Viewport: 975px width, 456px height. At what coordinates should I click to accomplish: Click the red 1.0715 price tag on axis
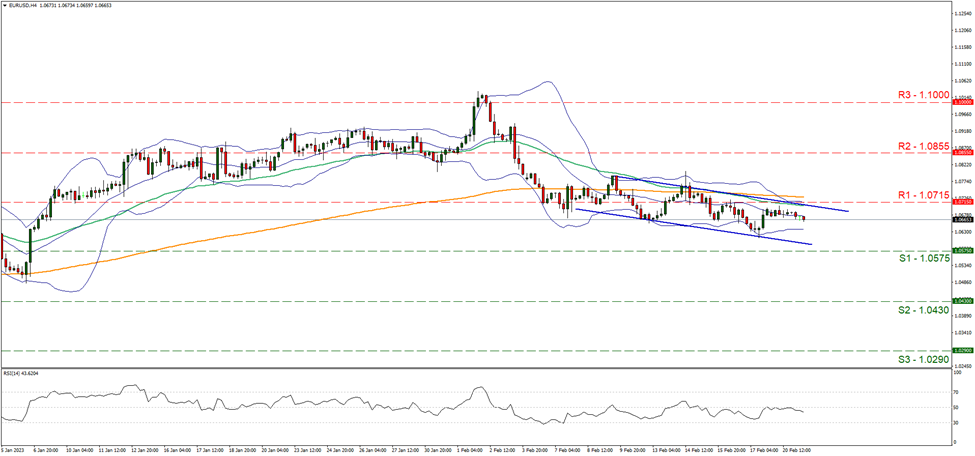(x=961, y=201)
